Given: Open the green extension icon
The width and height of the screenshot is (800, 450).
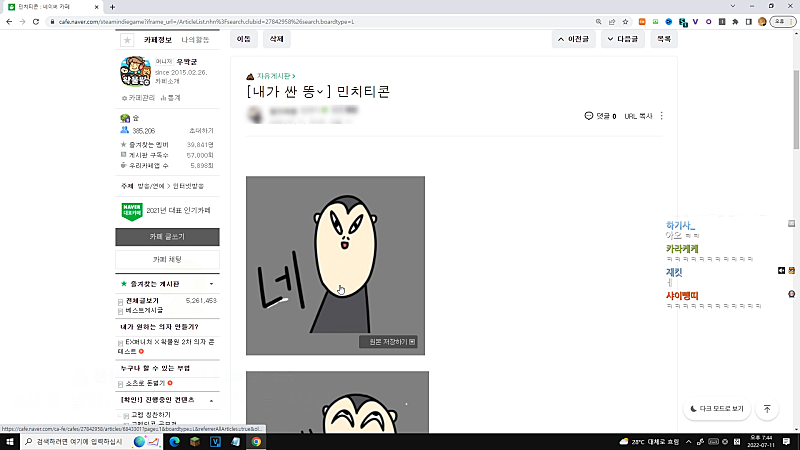Looking at the screenshot, I should click(655, 22).
